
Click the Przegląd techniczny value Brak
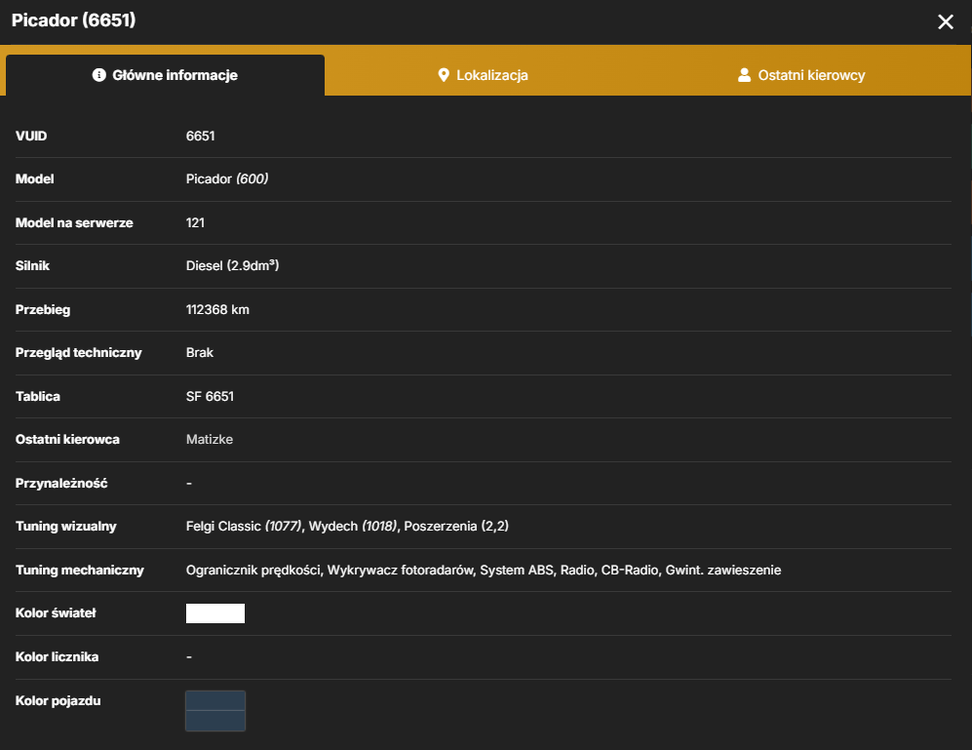pyautogui.click(x=200, y=352)
